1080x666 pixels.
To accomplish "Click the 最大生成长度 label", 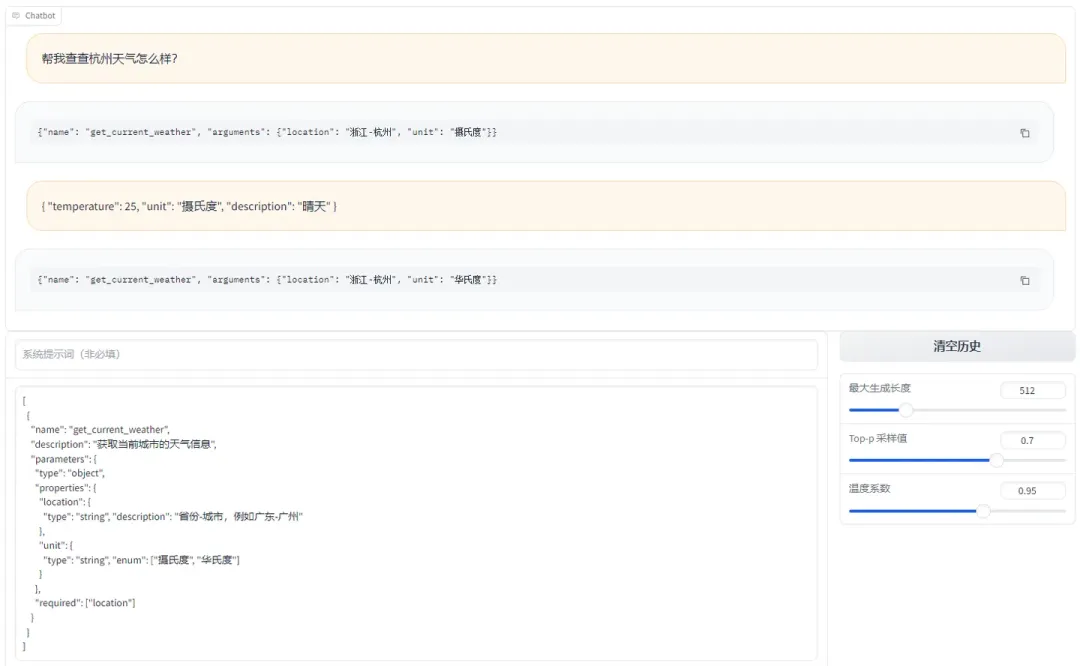I will [x=880, y=388].
